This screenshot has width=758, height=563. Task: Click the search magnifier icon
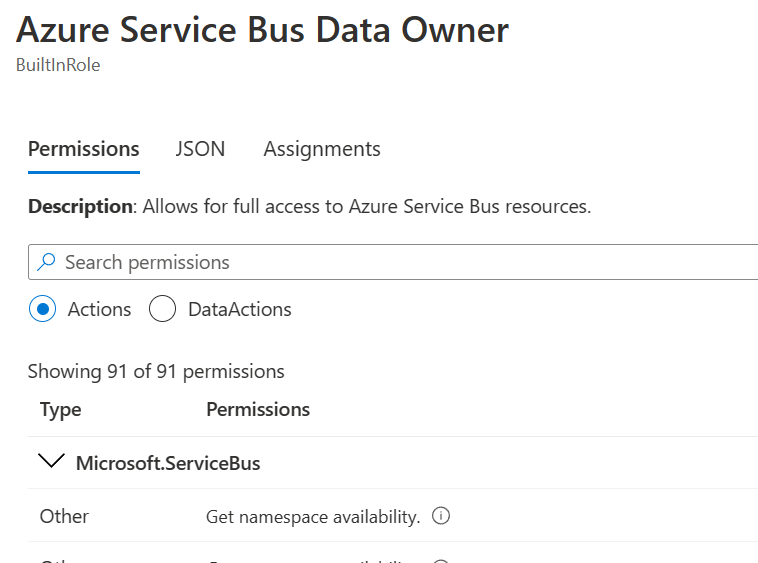(46, 262)
